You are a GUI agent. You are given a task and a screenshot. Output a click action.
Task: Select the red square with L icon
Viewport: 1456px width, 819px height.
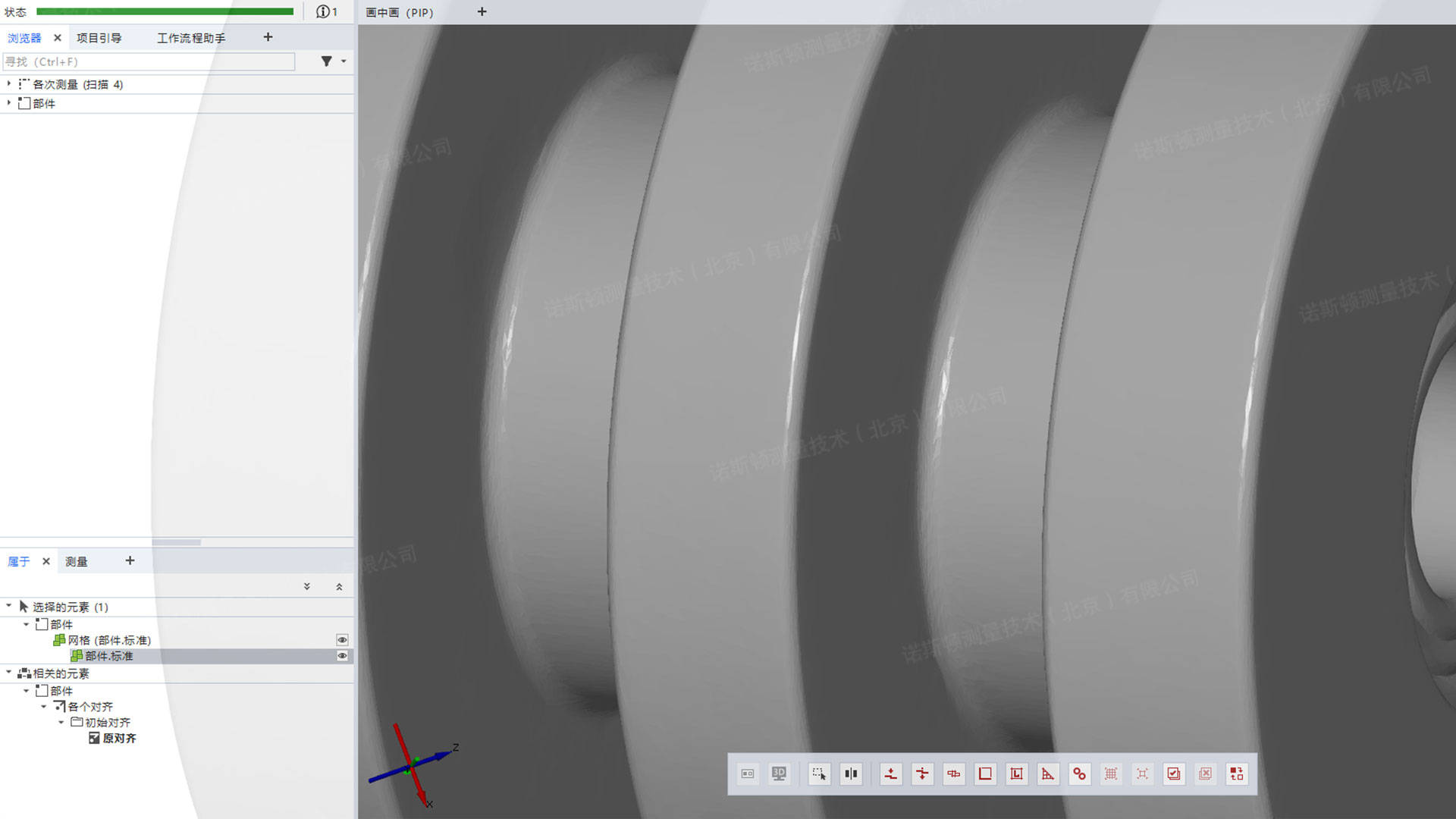1016,774
